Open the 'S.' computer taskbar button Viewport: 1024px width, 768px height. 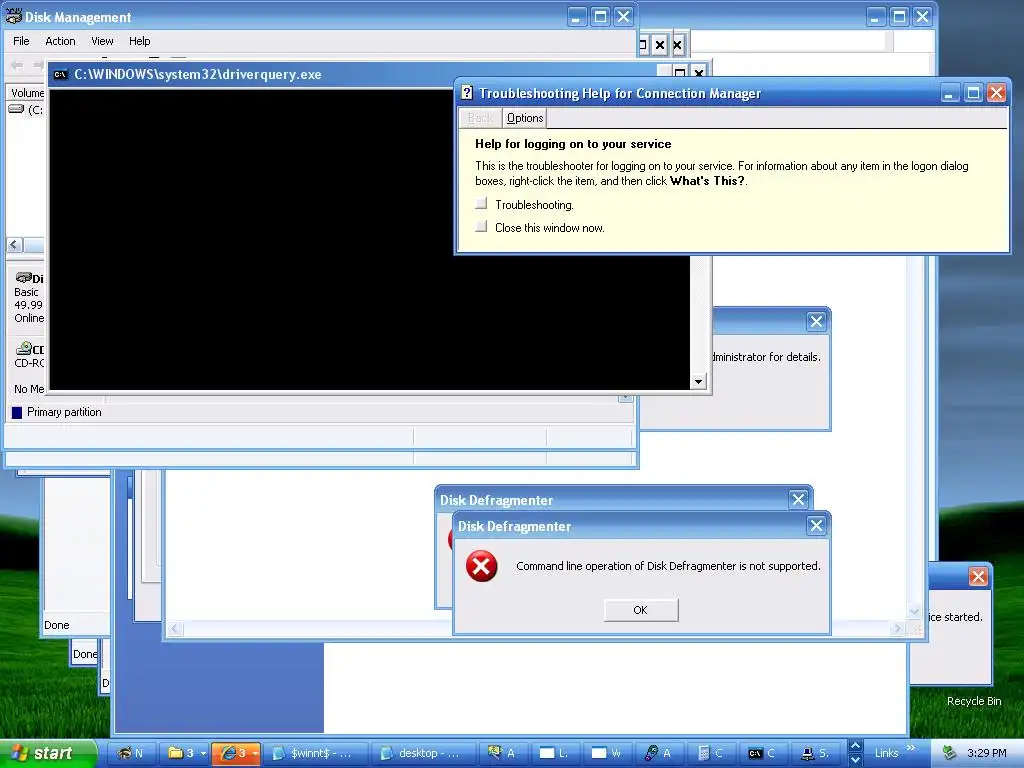[x=815, y=753]
